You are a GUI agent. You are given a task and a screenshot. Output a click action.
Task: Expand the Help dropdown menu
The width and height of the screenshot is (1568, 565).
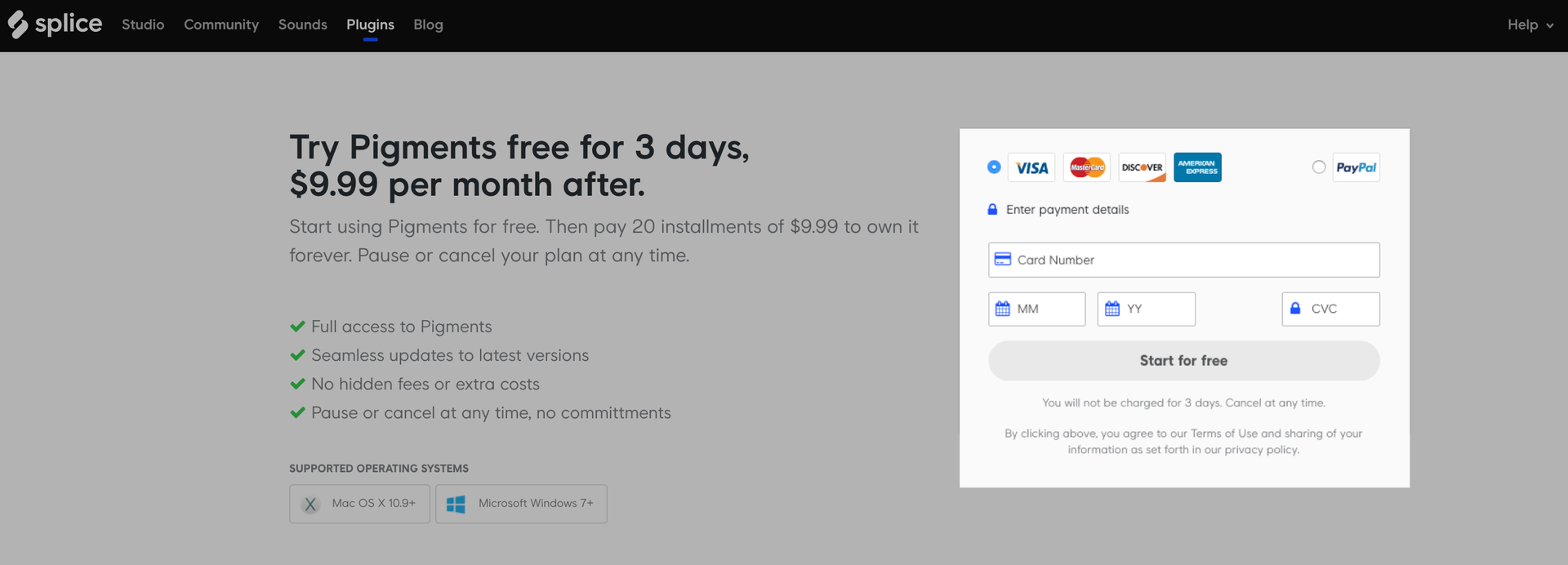(1530, 24)
